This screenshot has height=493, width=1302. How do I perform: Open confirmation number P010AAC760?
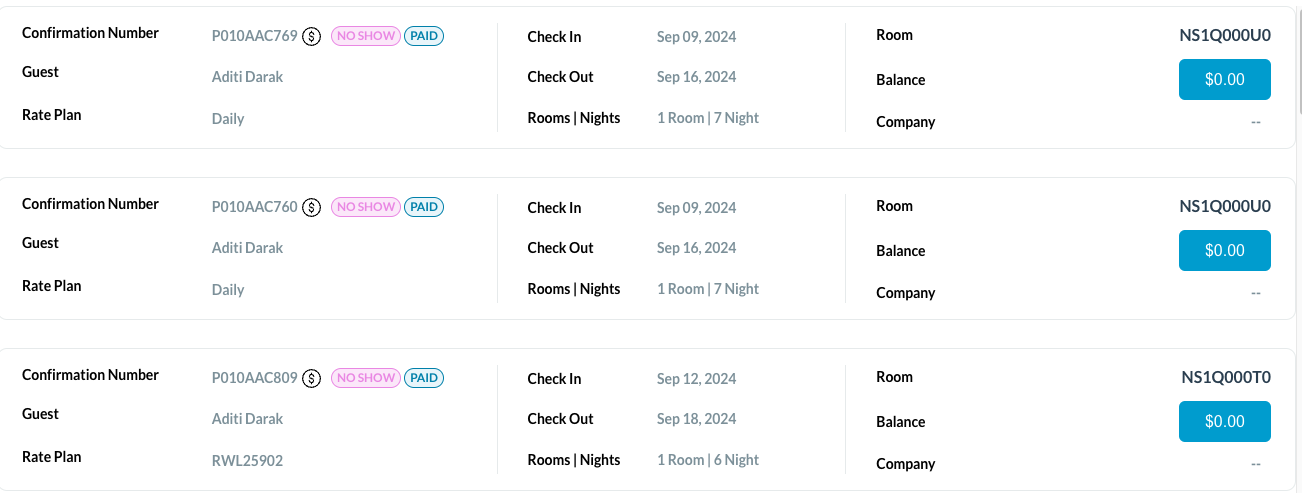tap(254, 208)
